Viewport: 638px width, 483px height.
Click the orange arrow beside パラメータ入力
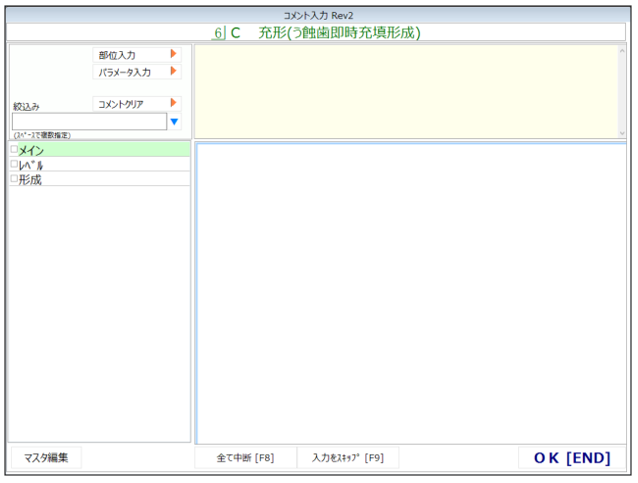point(173,72)
